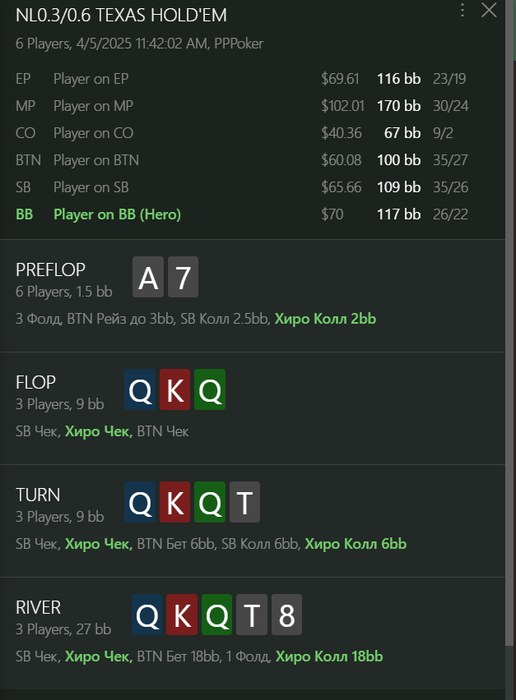
Task: Open the three-dot options menu
Action: [x=462, y=10]
